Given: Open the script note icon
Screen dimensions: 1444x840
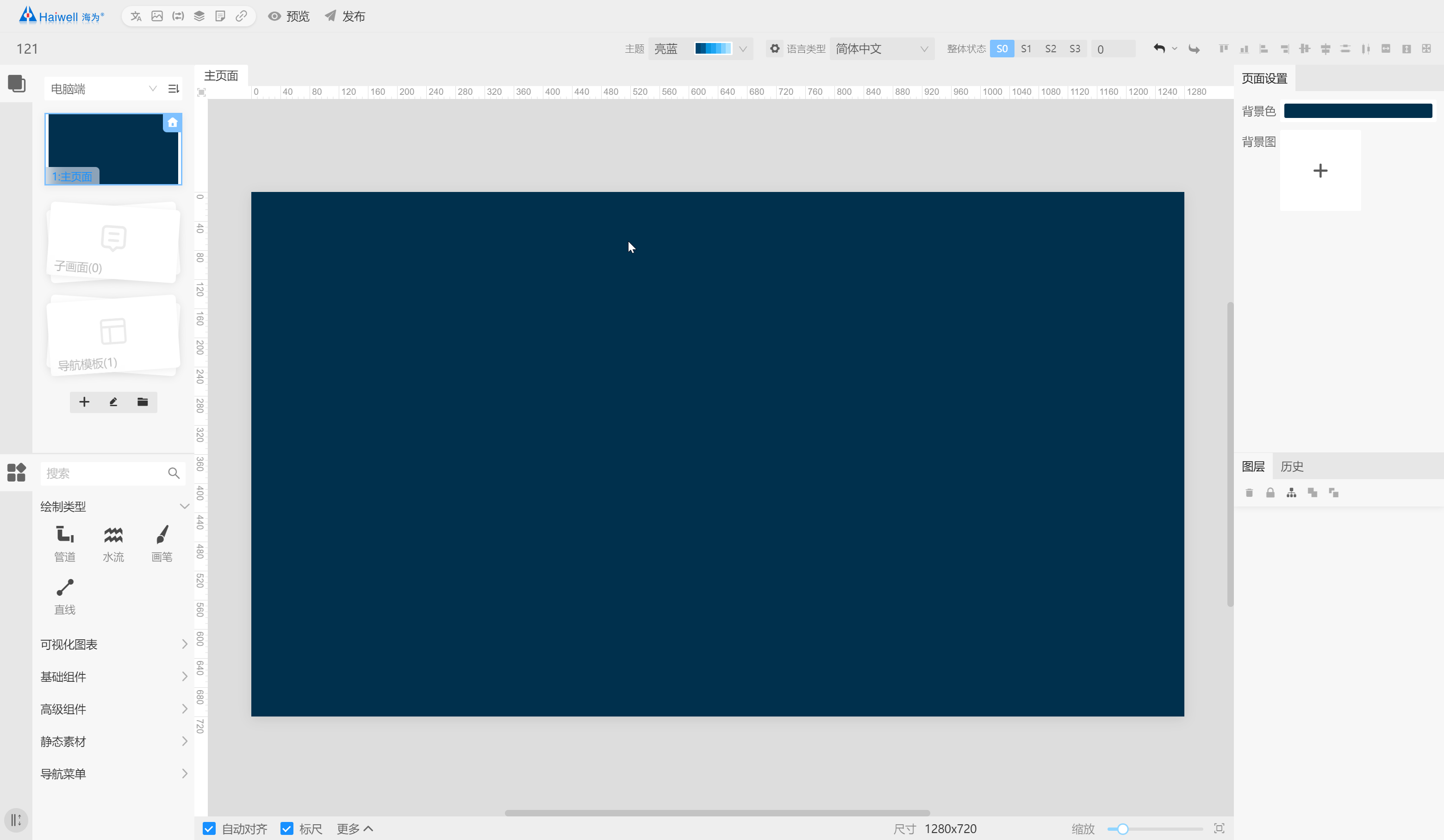Looking at the screenshot, I should (220, 16).
